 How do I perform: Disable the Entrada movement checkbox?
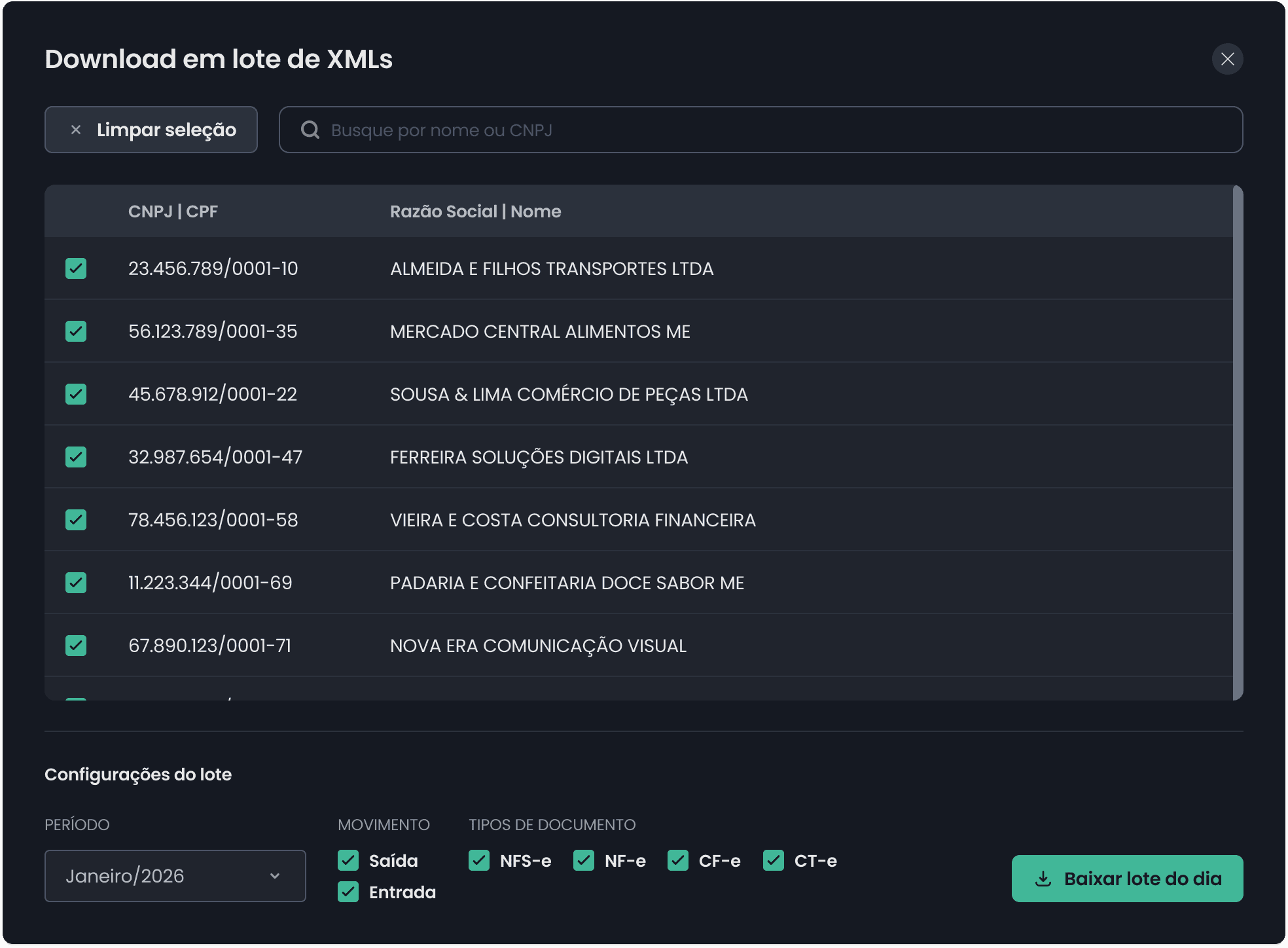click(348, 892)
